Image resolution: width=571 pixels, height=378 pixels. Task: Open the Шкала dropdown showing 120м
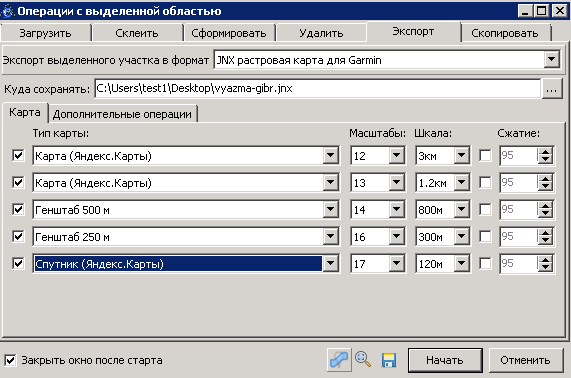[461, 263]
